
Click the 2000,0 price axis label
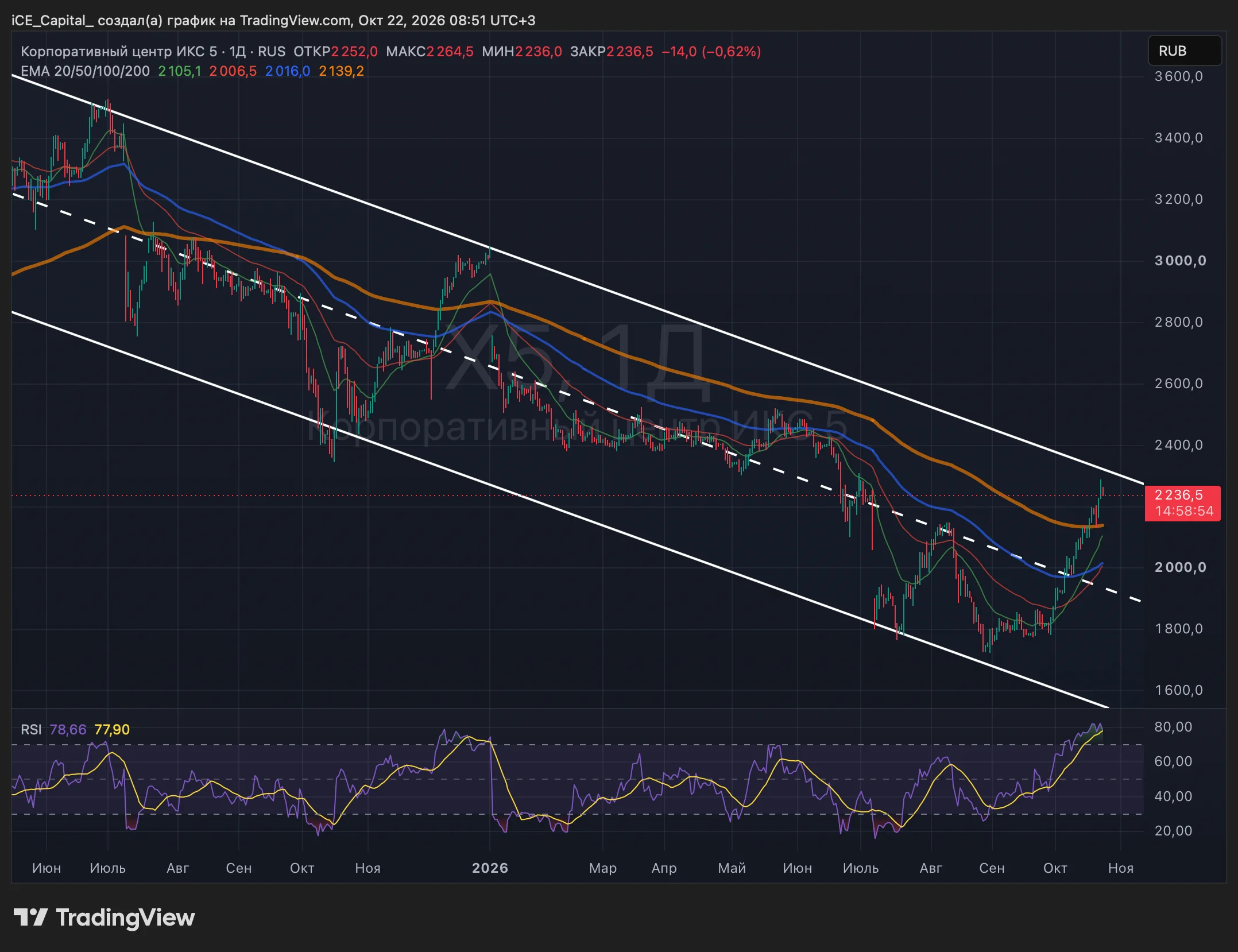tap(1180, 567)
